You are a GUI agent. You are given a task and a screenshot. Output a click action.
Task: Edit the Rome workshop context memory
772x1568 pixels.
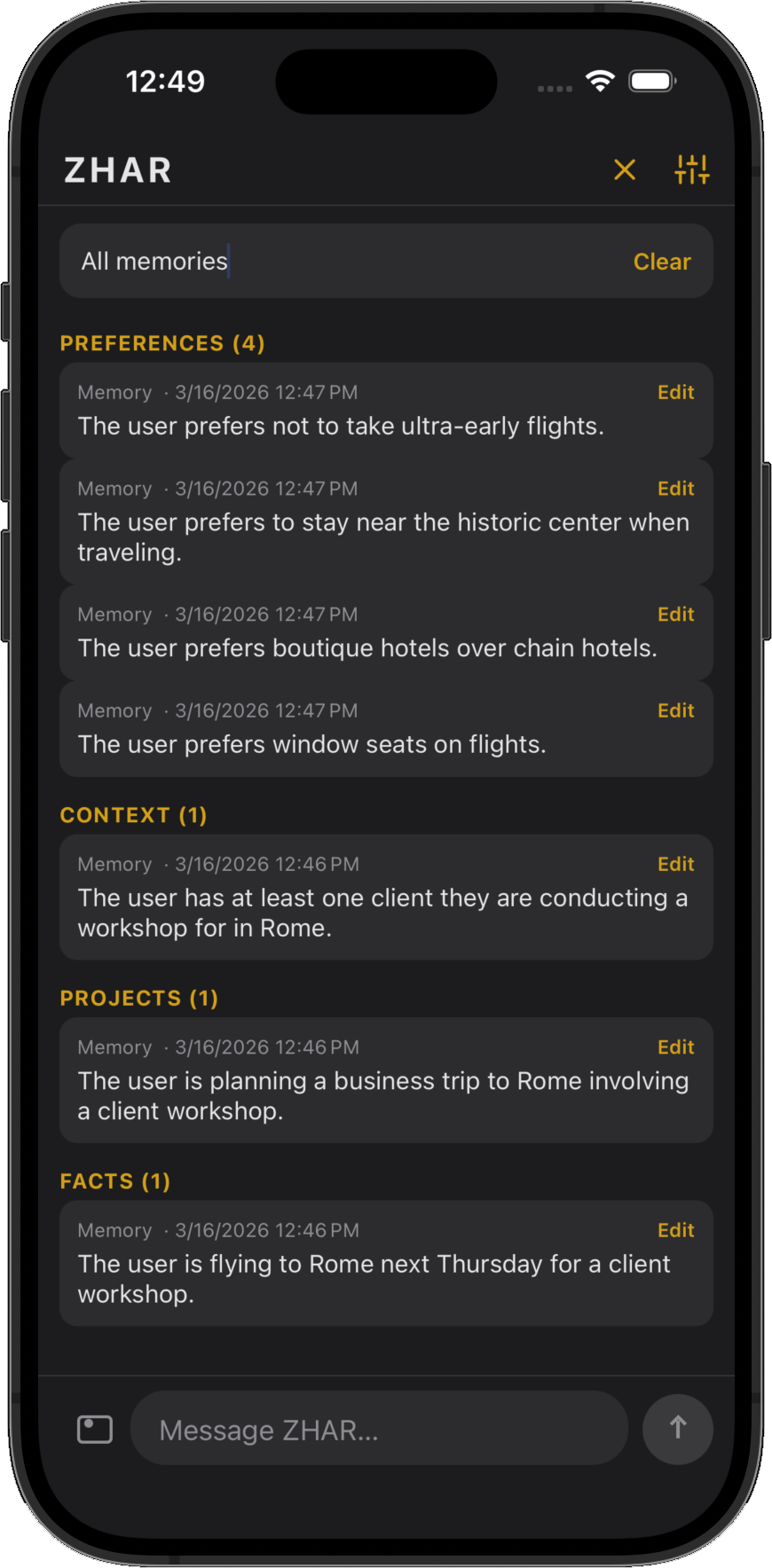click(x=675, y=864)
